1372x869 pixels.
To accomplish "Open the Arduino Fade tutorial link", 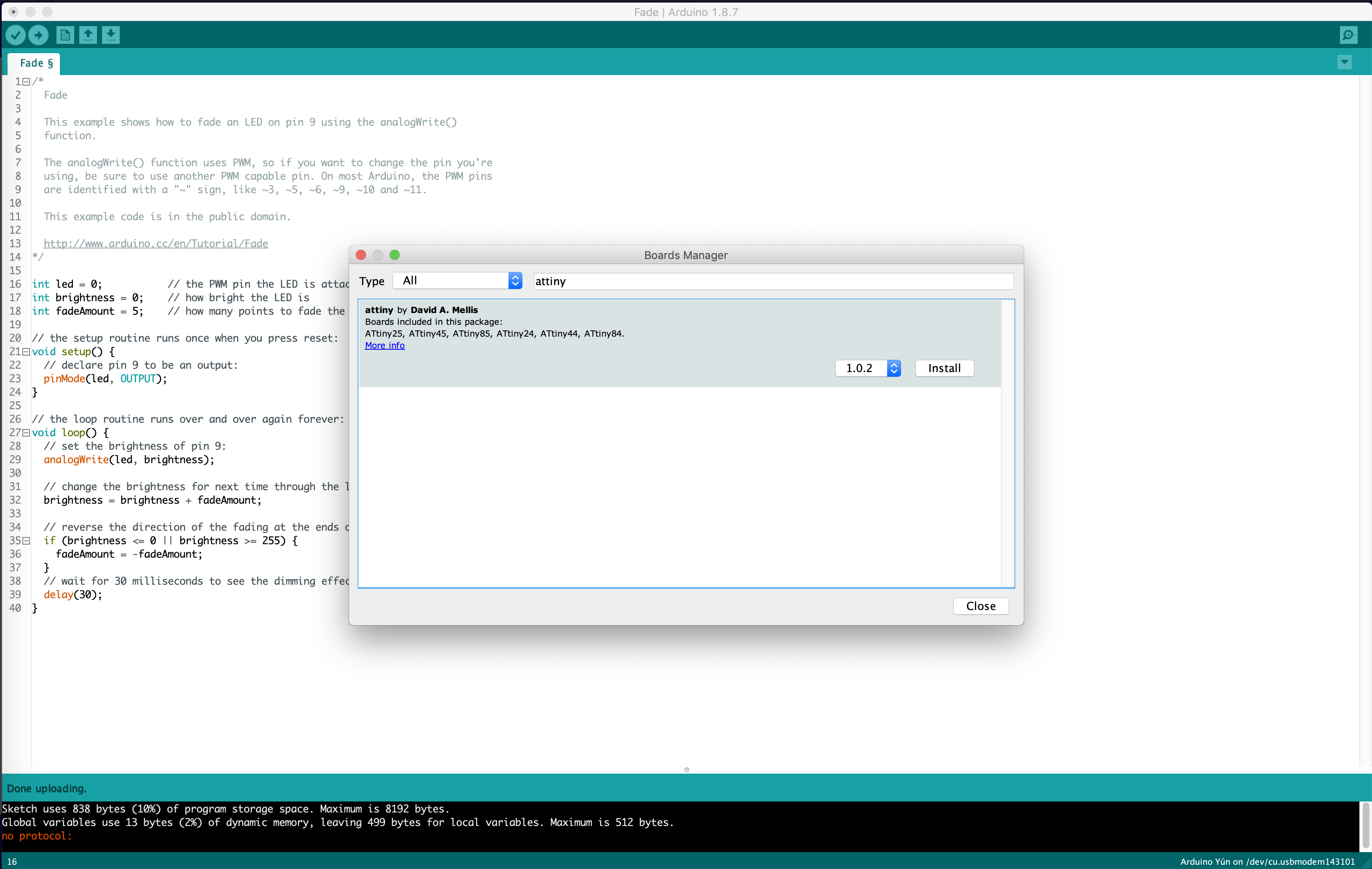I will (156, 243).
